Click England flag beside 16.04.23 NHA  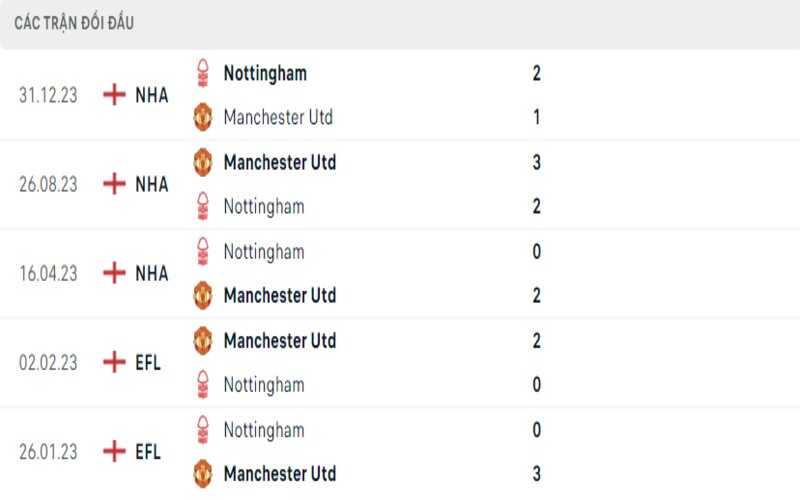(114, 273)
